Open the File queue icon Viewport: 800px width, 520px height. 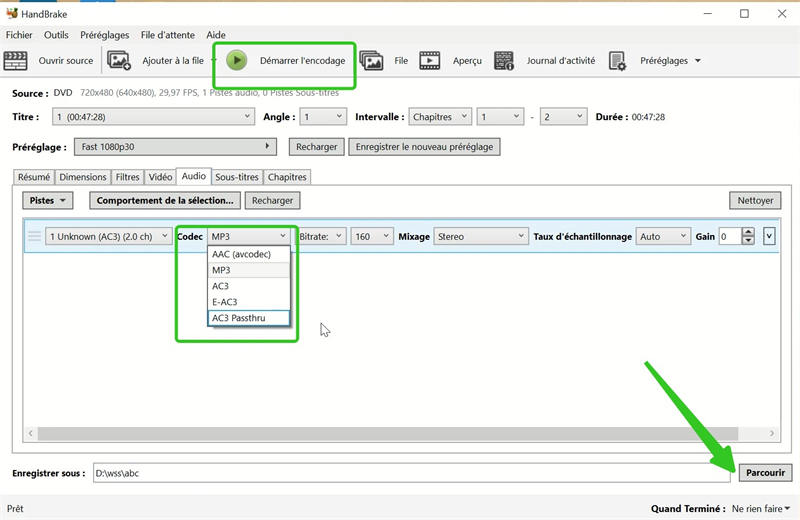tap(371, 60)
